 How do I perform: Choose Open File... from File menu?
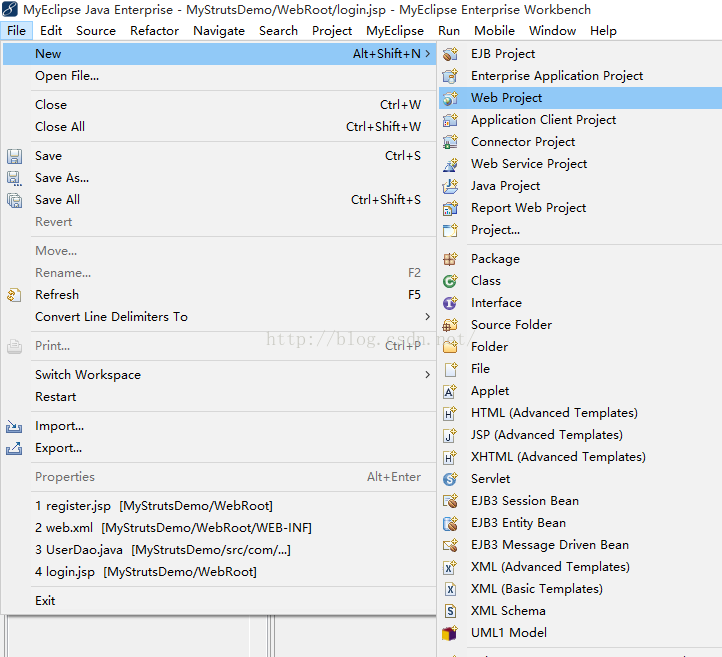[x=219, y=76]
